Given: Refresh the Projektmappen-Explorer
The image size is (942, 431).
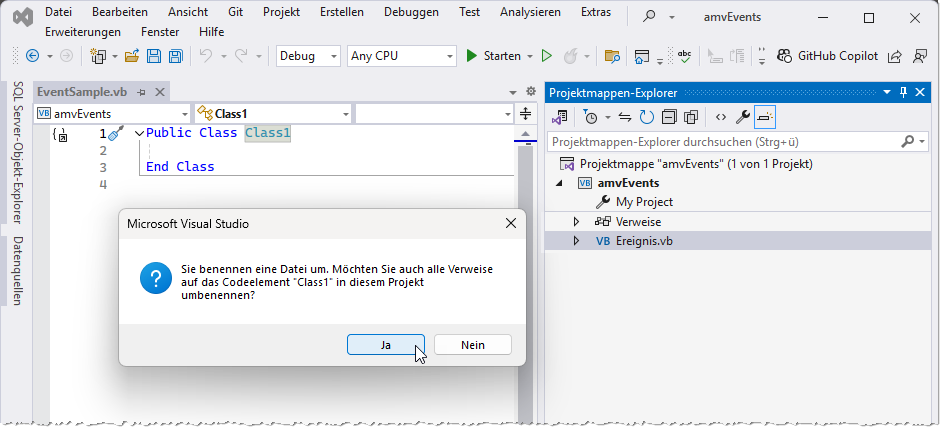Looking at the screenshot, I should click(x=646, y=117).
